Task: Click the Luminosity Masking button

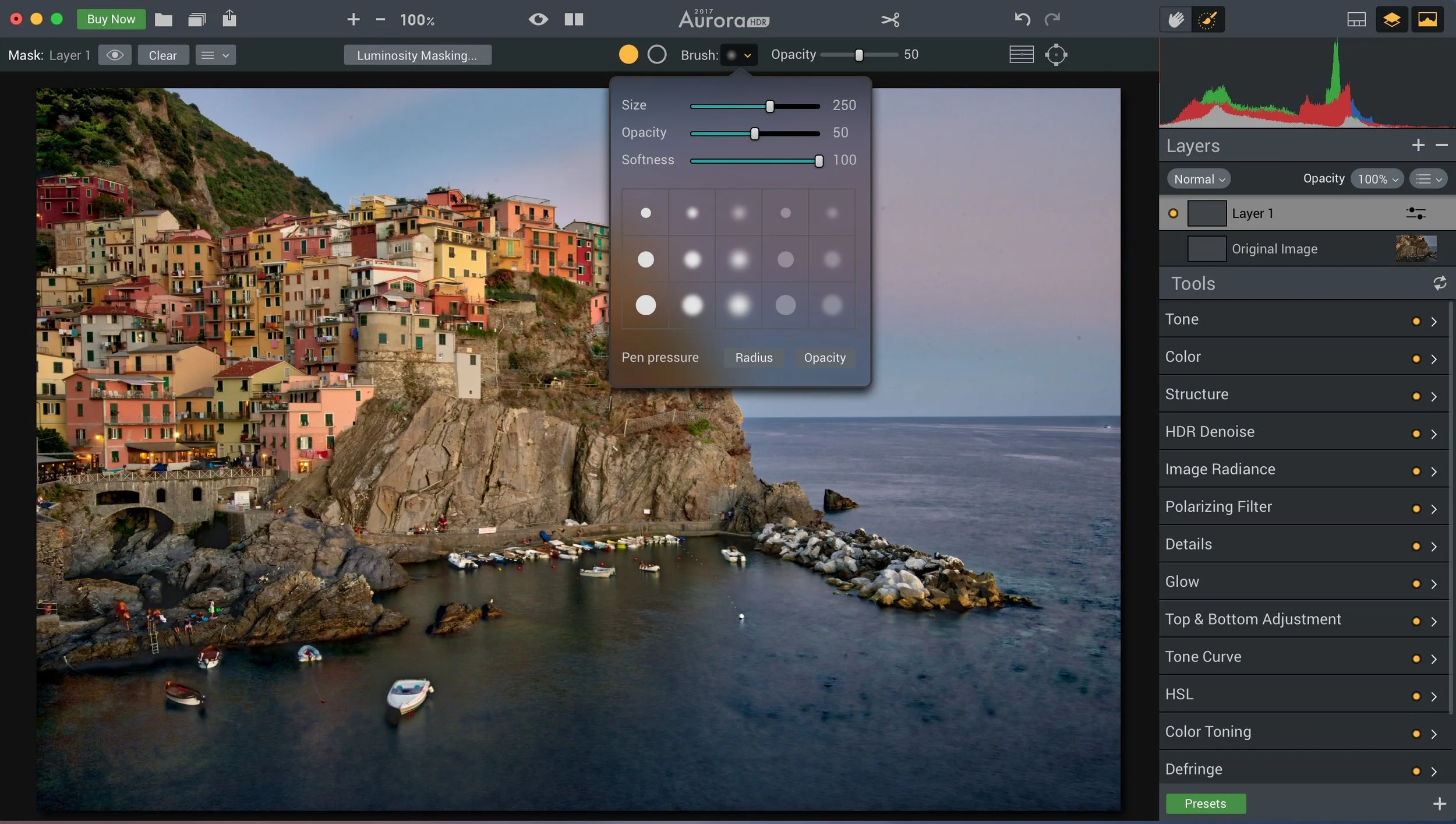Action: (x=417, y=55)
